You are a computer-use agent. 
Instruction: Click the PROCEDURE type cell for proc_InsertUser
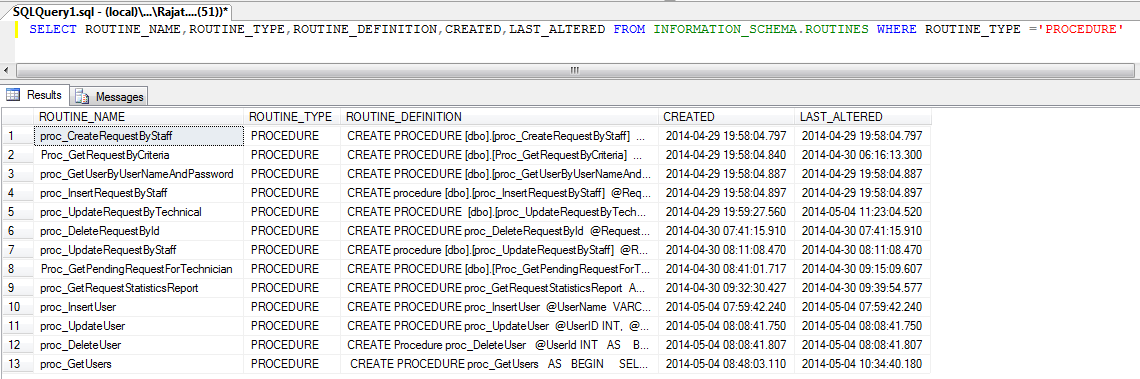292,307
